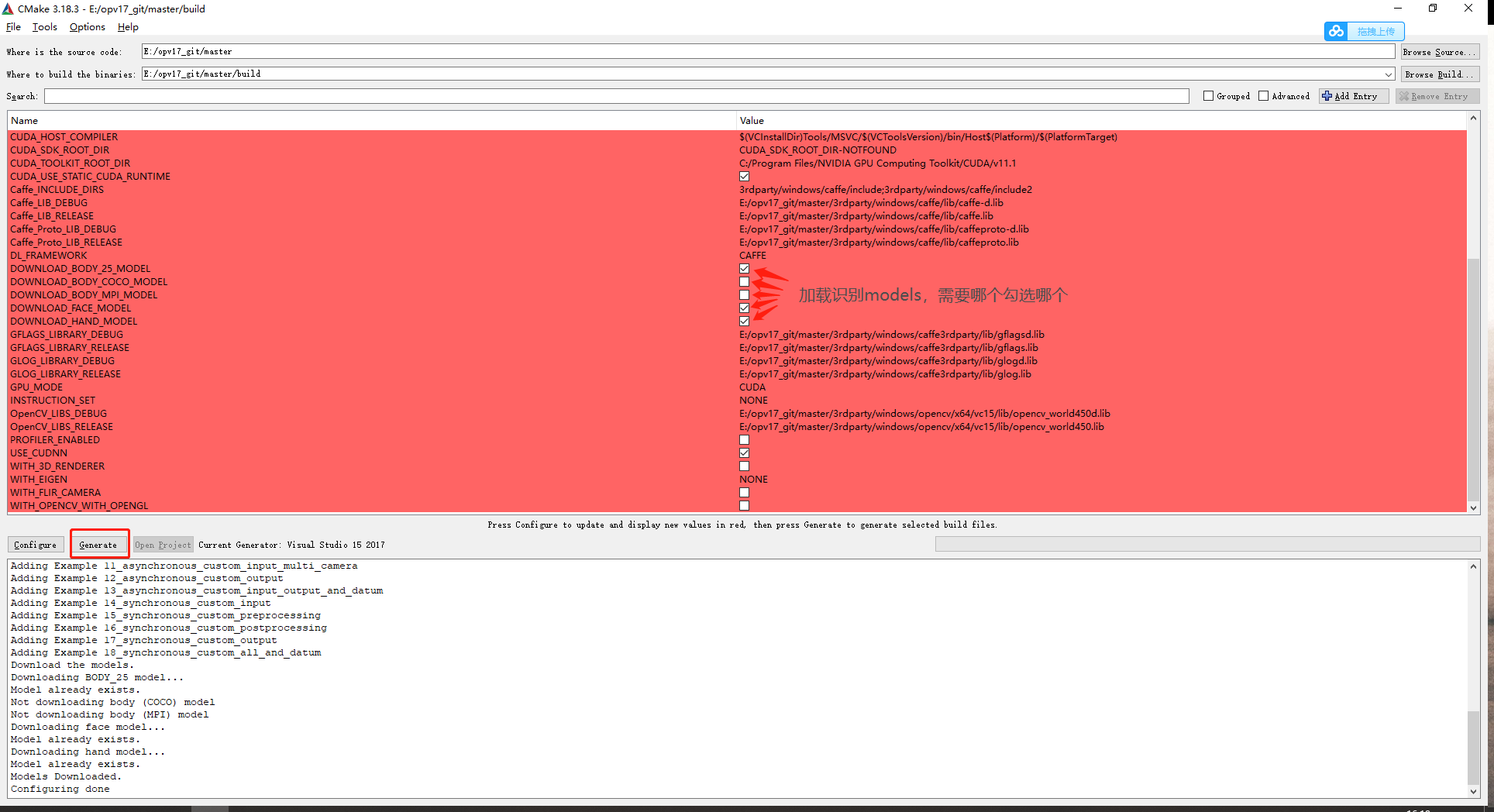Image resolution: width=1494 pixels, height=812 pixels.
Task: Open the Options menu
Action: pos(87,26)
